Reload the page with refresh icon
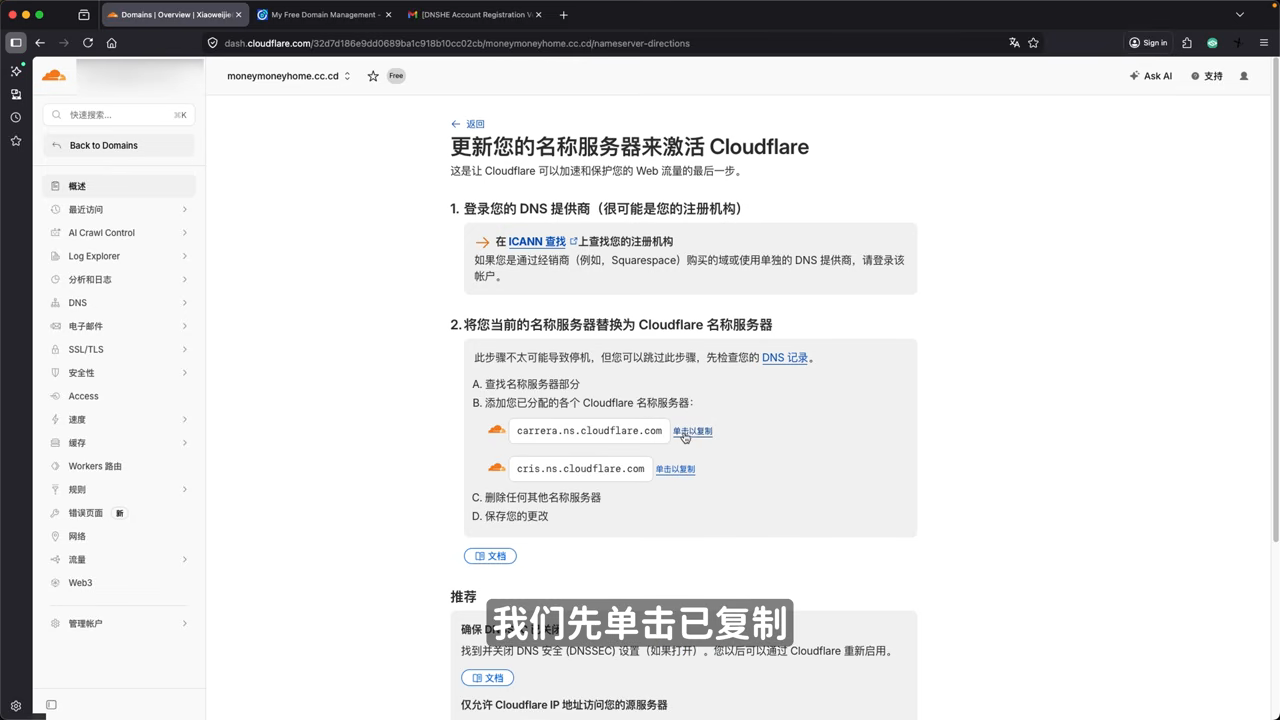The height and width of the screenshot is (720, 1280). tap(88, 43)
